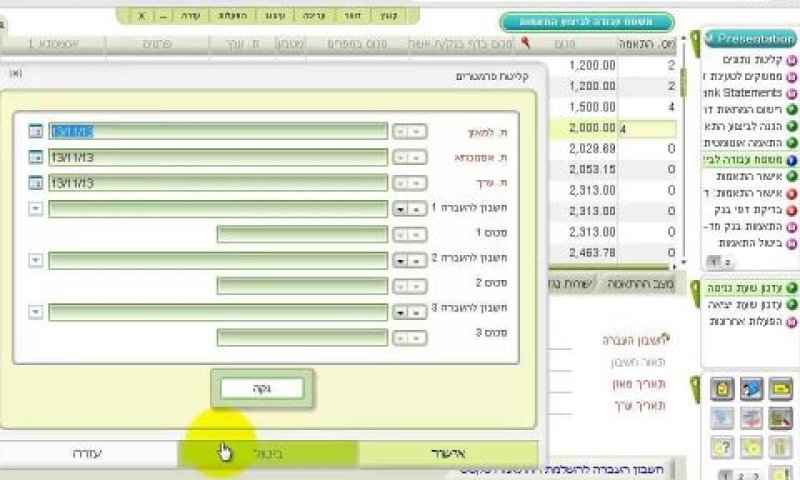
Task: Click the סכום 2 input field
Action: pos(302,286)
